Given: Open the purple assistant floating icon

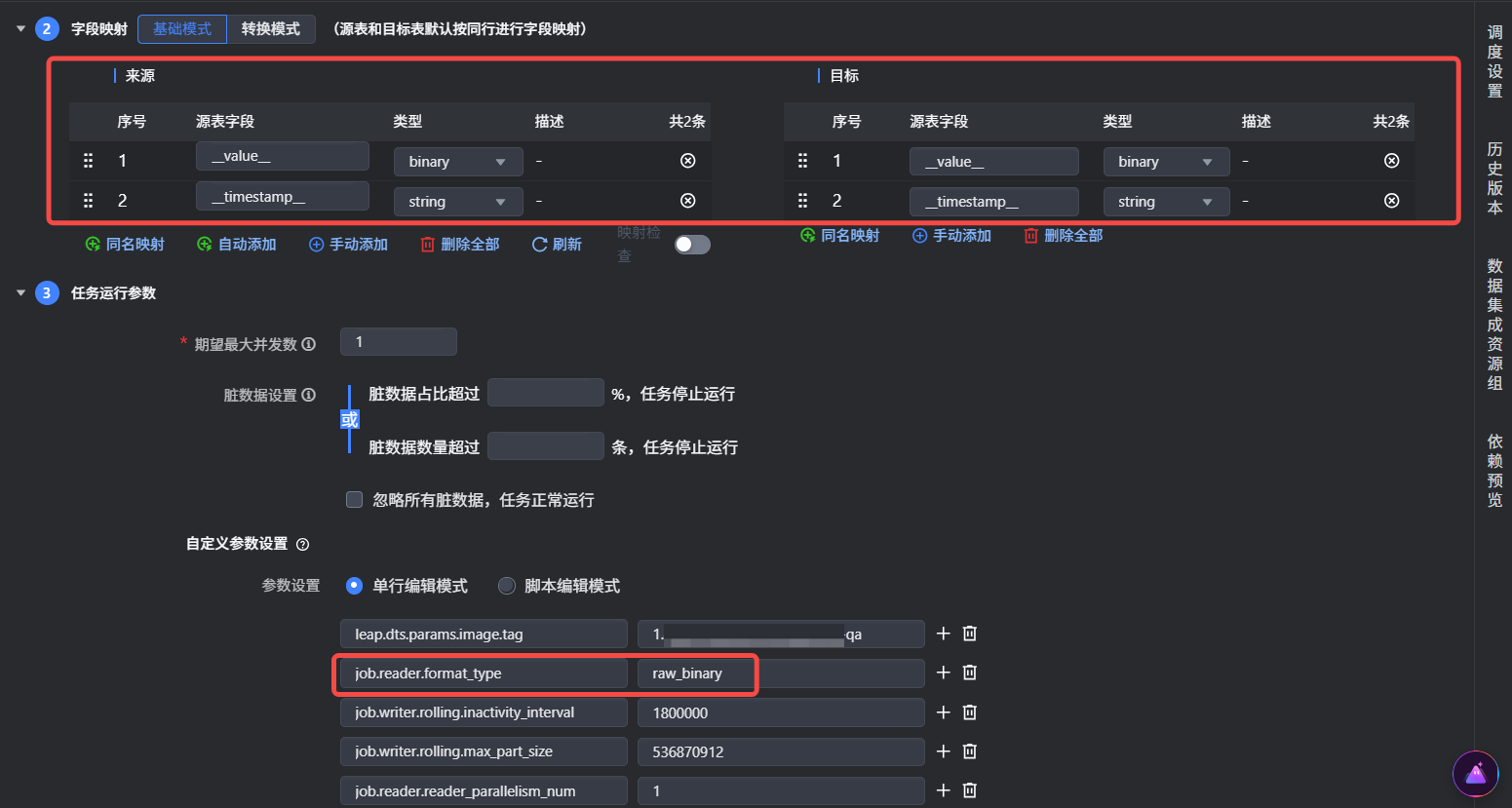Looking at the screenshot, I should 1475,775.
